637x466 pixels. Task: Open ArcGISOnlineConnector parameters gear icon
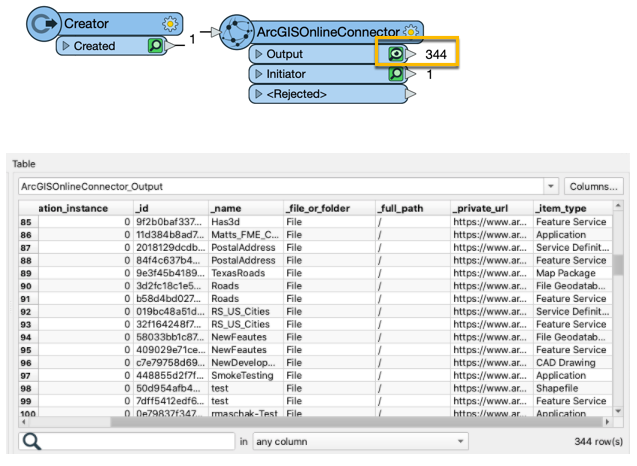pos(411,31)
